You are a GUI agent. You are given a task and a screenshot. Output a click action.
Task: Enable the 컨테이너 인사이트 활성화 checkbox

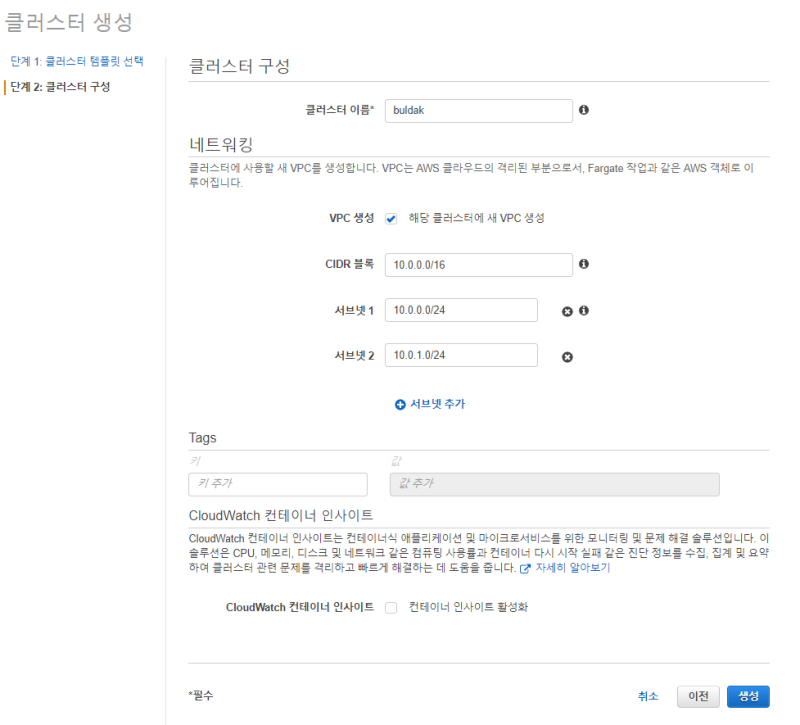point(391,607)
